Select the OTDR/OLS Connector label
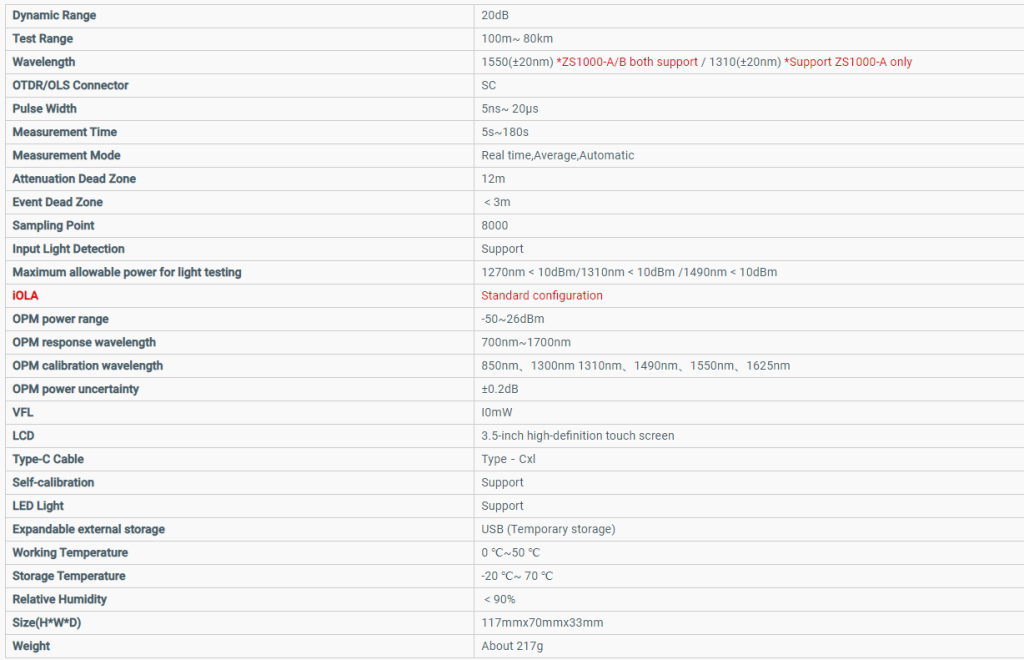Viewport: 1024px width, 660px height. tap(70, 86)
